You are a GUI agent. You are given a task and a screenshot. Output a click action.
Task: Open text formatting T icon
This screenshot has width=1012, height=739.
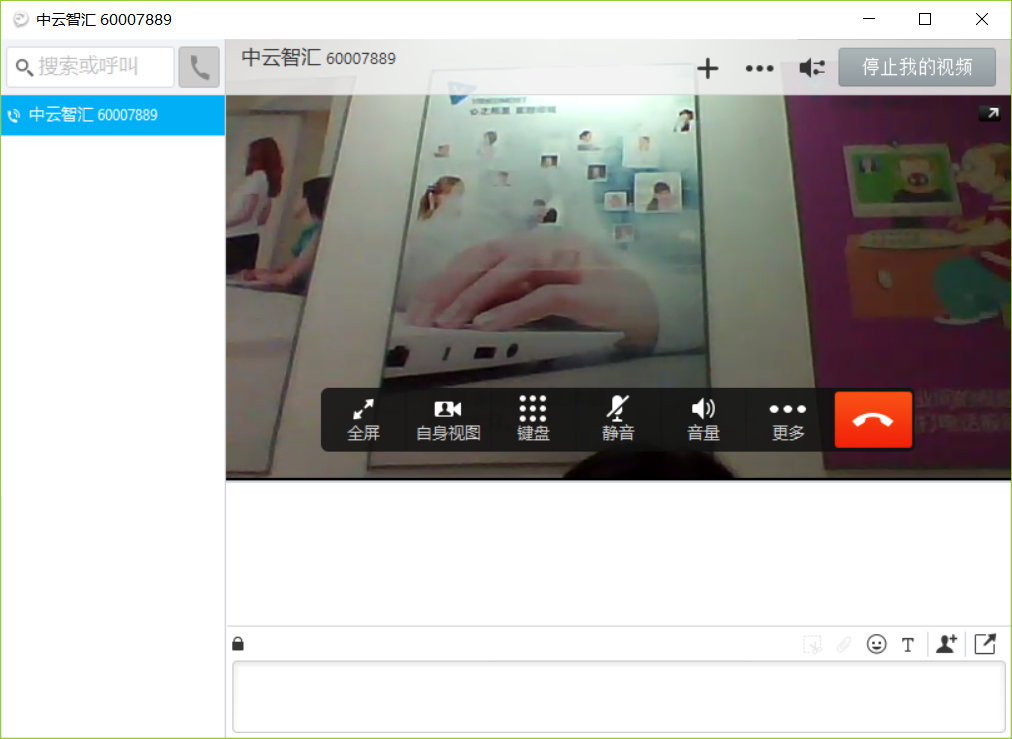tap(908, 645)
